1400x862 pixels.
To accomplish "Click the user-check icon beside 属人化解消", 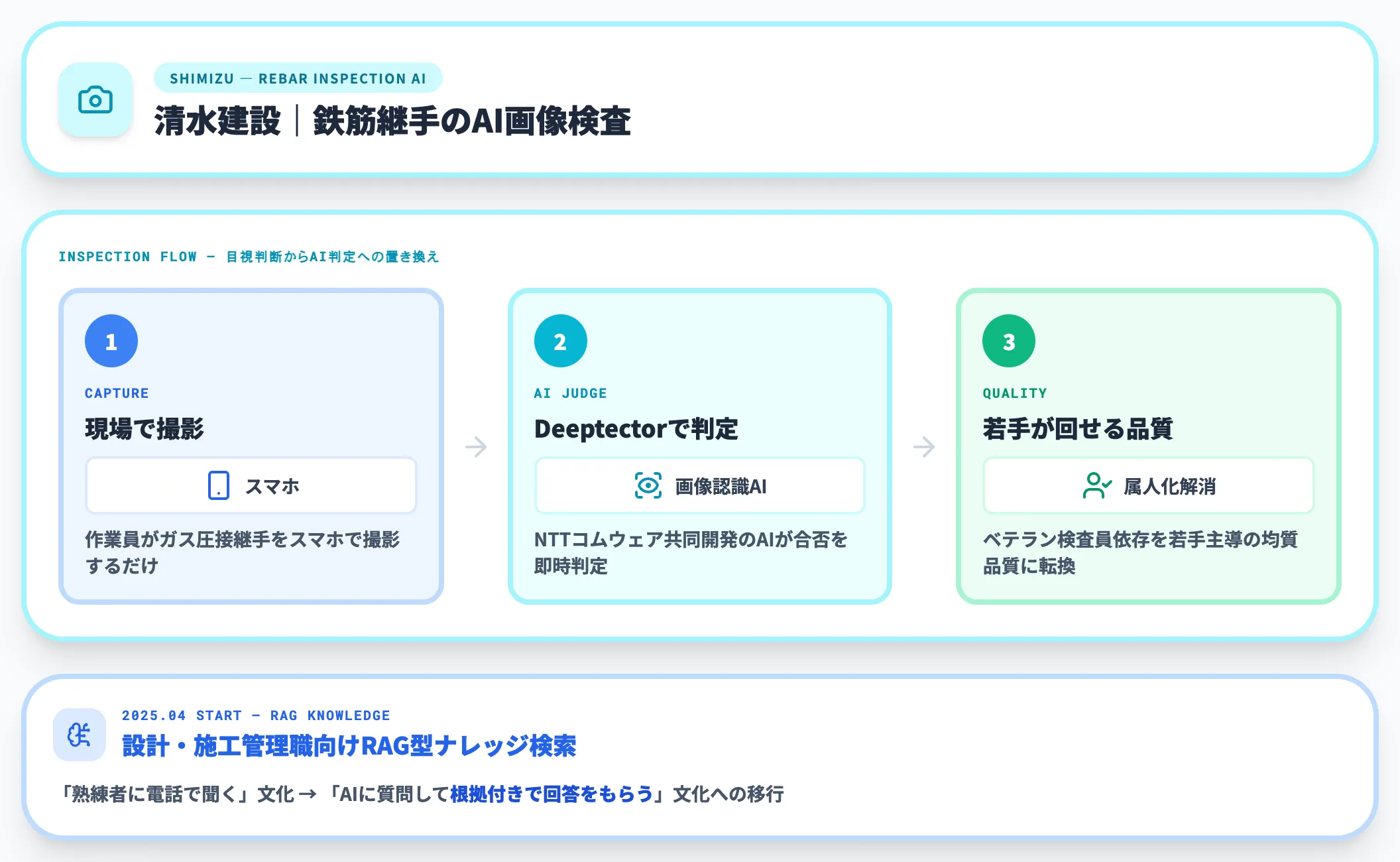I will 1097,485.
